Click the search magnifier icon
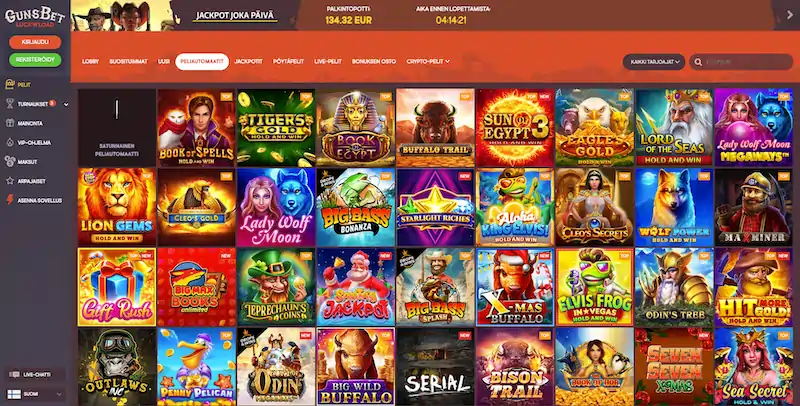Viewport: 800px width, 406px height. 698,62
